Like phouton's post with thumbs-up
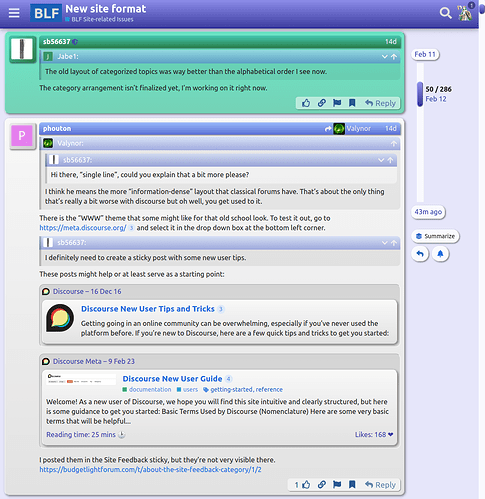Screen dimensions: 485x499 pyautogui.click(x=306, y=484)
